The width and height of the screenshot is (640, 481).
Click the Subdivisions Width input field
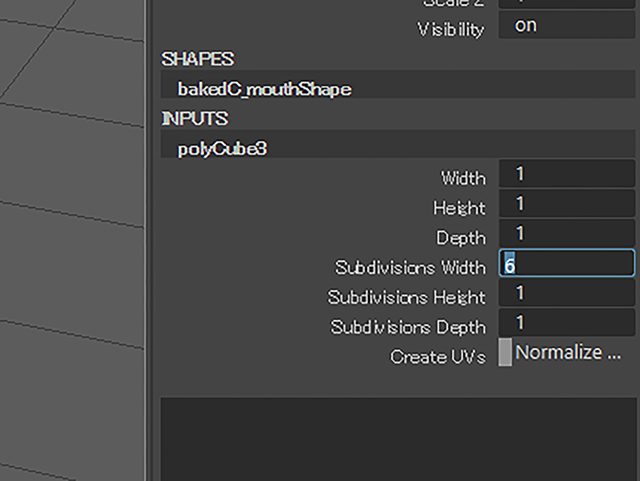pyautogui.click(x=567, y=263)
